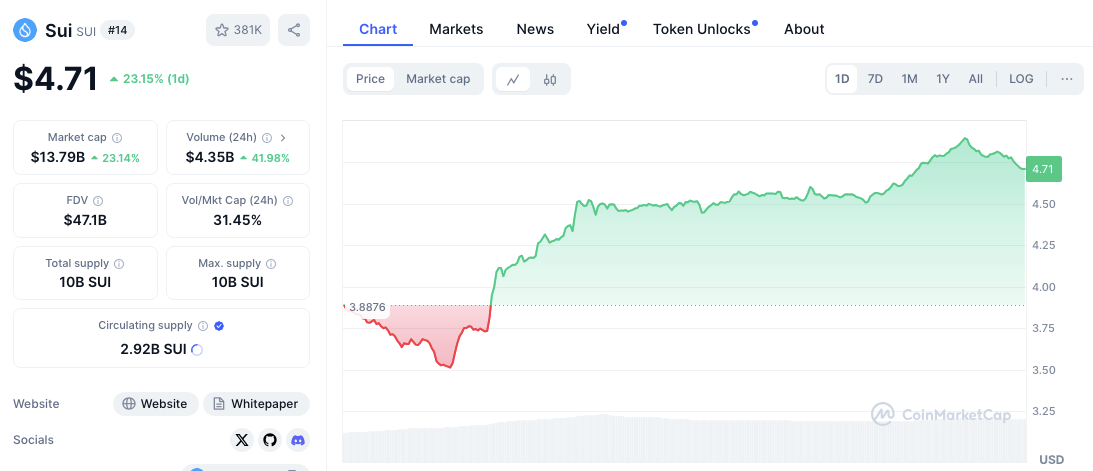Open the Markets tab
The image size is (1093, 471).
point(456,29)
